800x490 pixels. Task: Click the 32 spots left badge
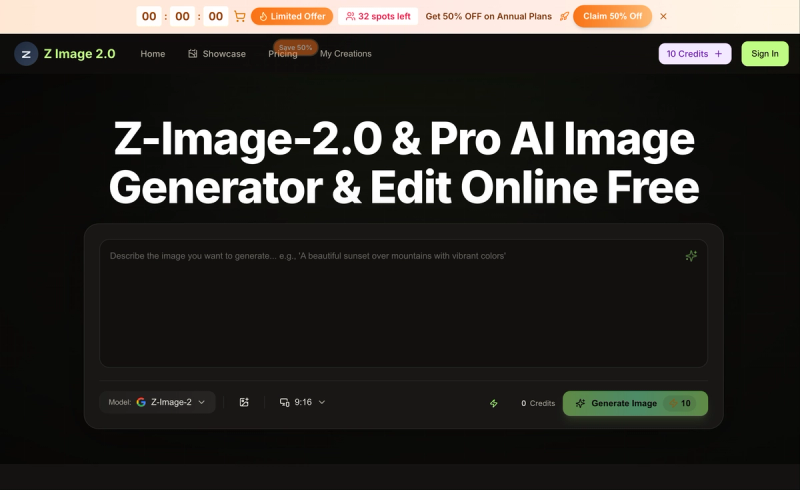pyautogui.click(x=378, y=16)
